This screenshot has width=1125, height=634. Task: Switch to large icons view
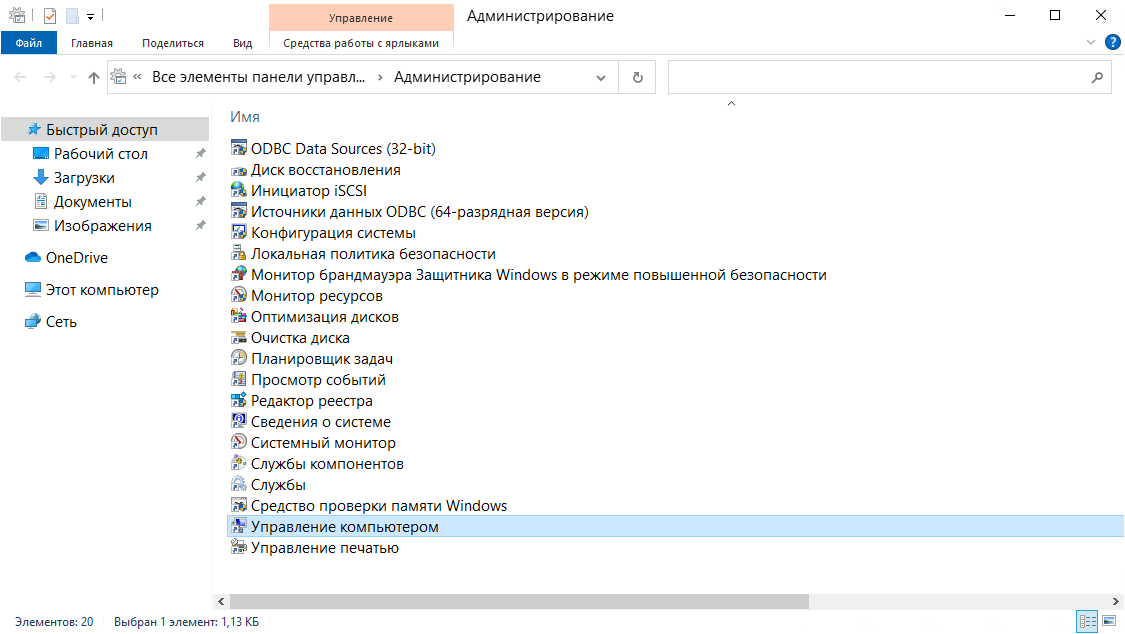click(1108, 622)
